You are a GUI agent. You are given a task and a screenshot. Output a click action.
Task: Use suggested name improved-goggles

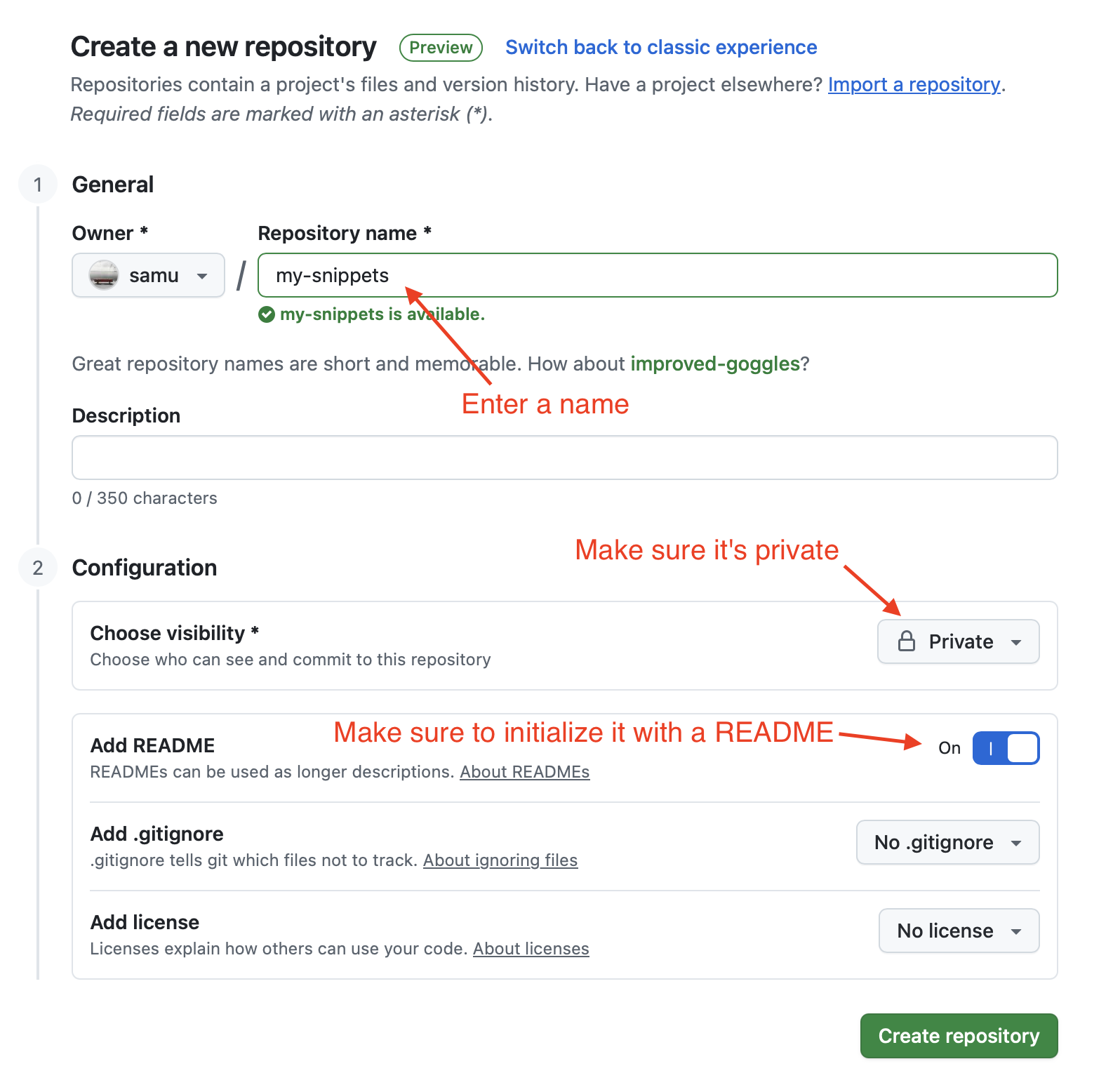pos(715,364)
